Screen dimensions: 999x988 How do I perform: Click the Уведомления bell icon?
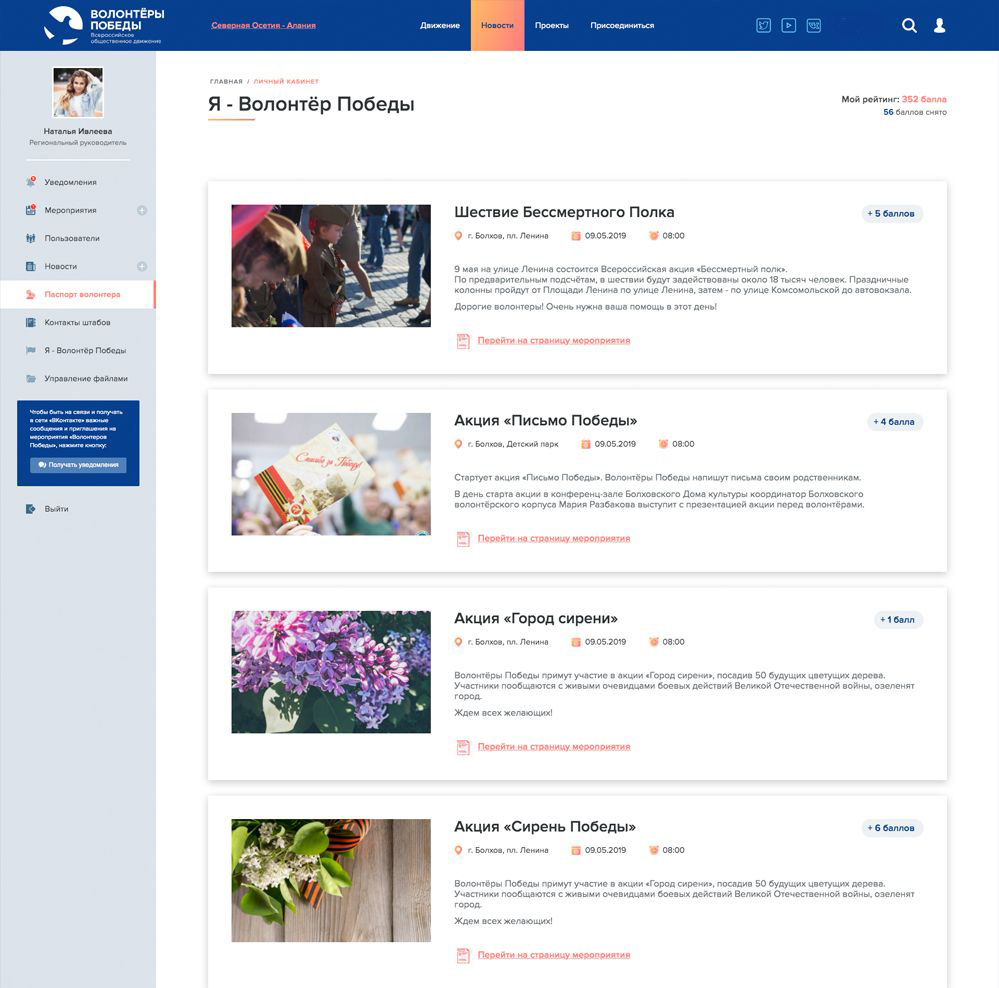pyautogui.click(x=31, y=182)
